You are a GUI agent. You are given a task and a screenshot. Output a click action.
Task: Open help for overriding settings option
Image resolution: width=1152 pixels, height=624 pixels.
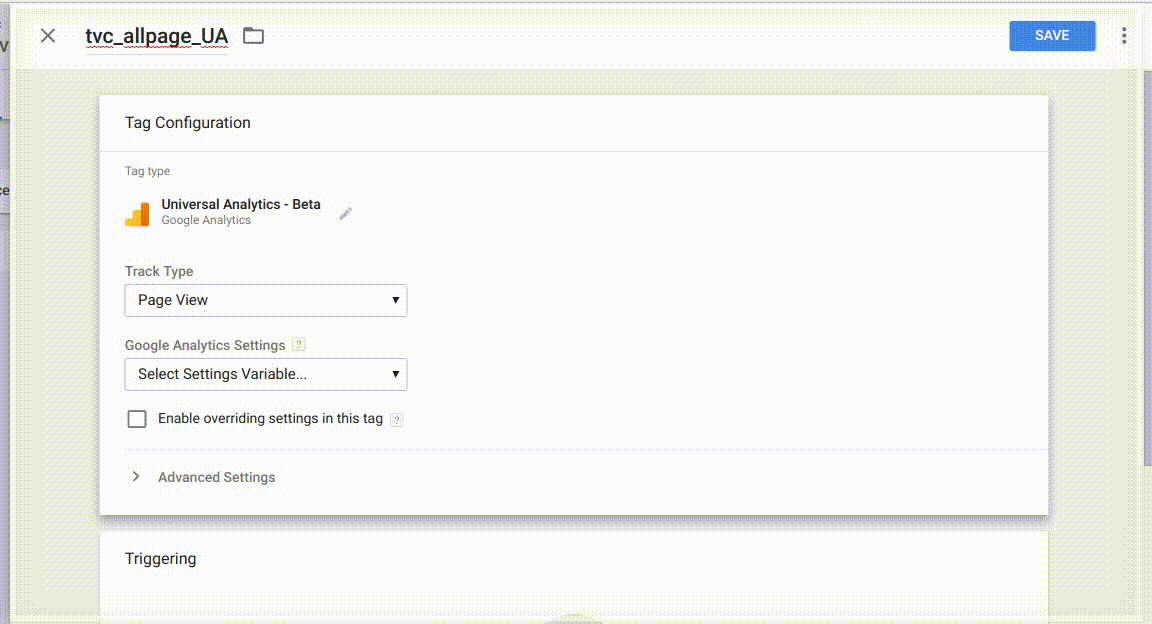[x=396, y=419]
